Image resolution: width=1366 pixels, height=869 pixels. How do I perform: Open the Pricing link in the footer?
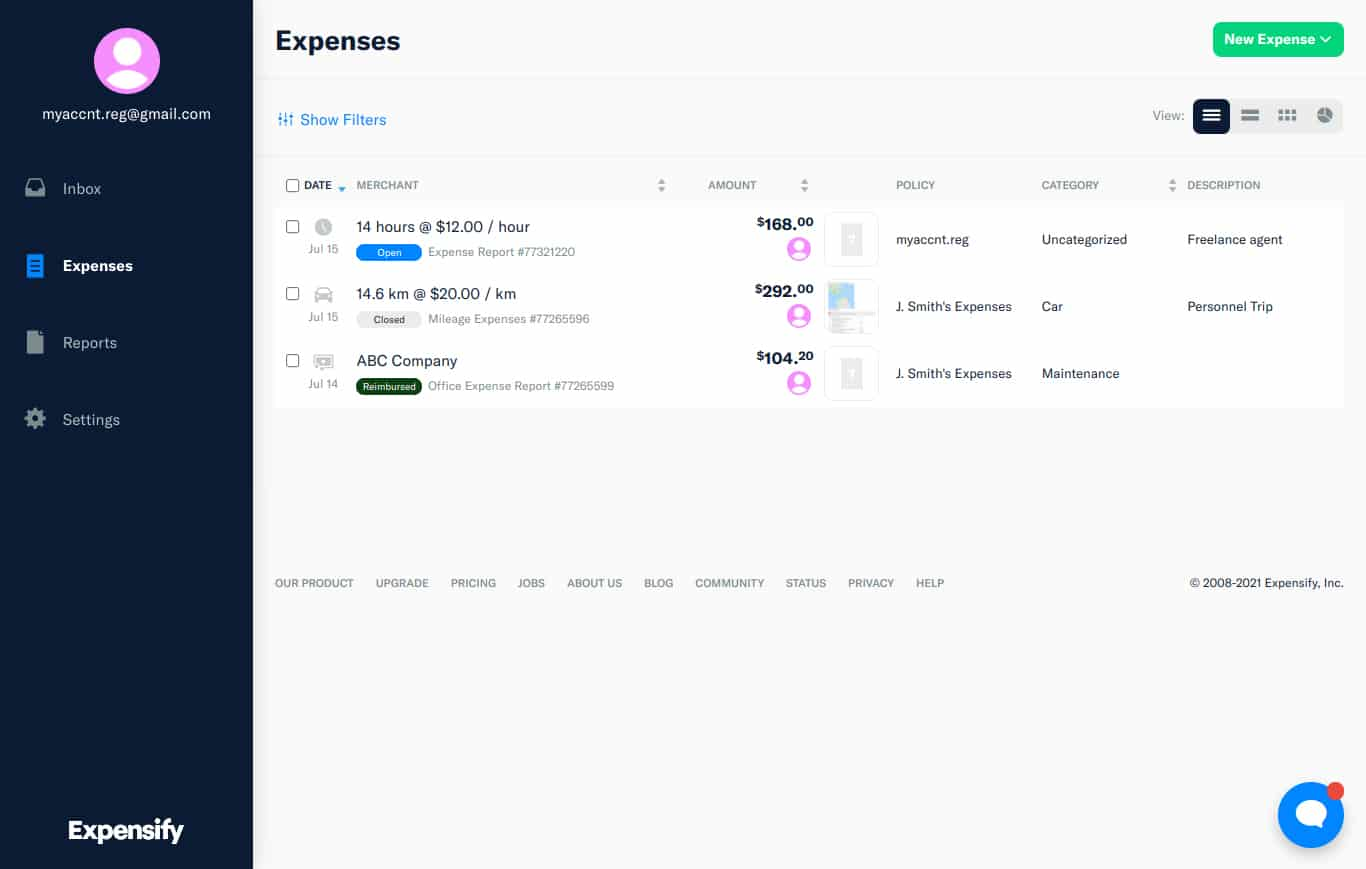pyautogui.click(x=472, y=583)
